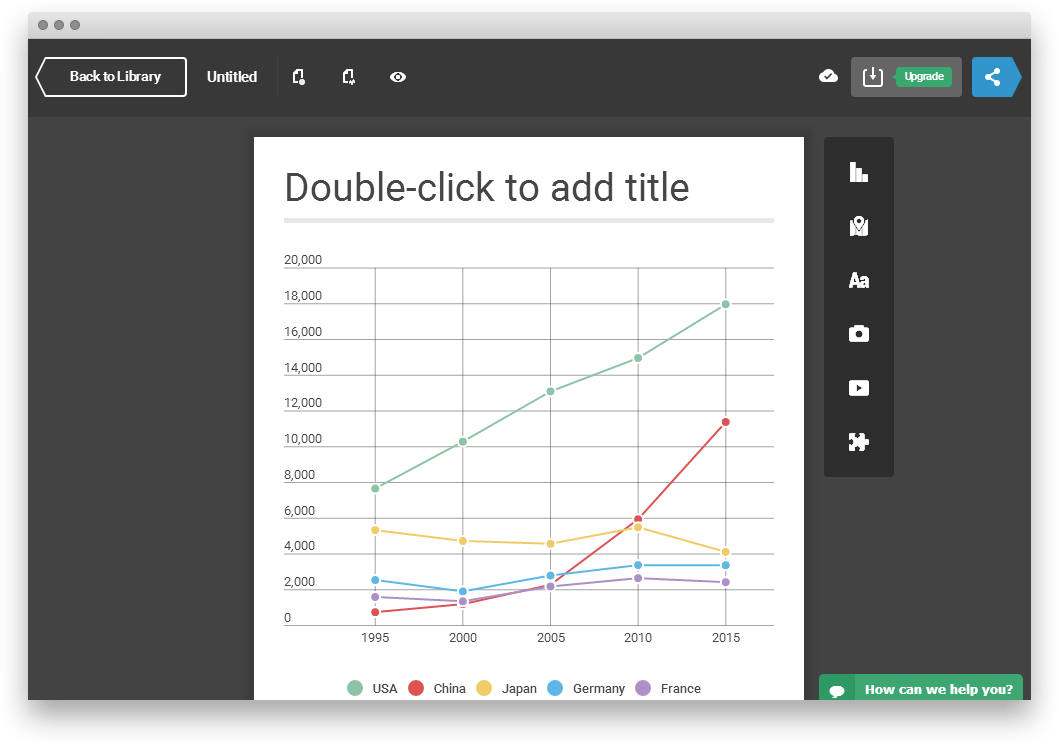Click the yellow Japan legend color dot

483,688
